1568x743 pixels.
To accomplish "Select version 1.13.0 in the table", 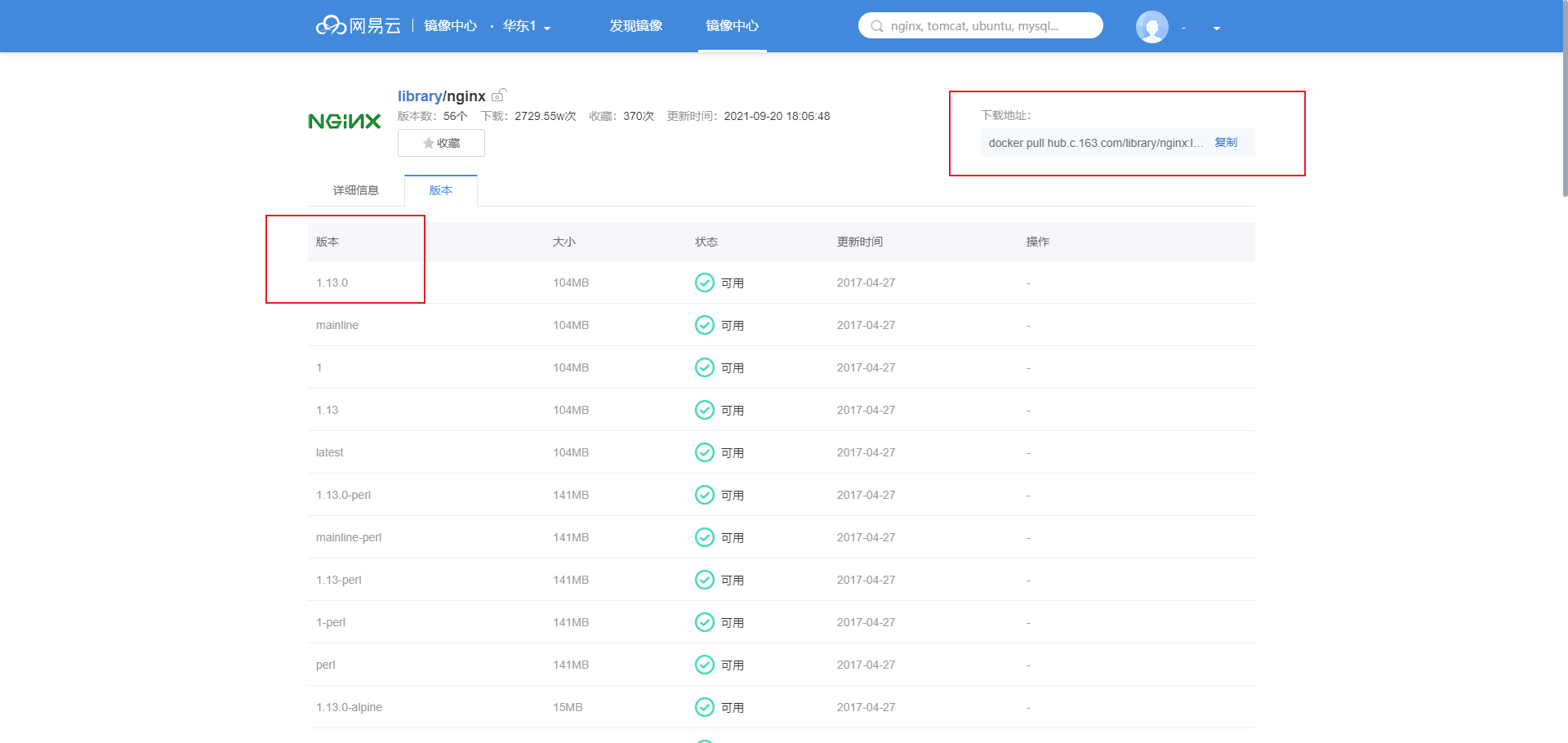I will (x=332, y=283).
